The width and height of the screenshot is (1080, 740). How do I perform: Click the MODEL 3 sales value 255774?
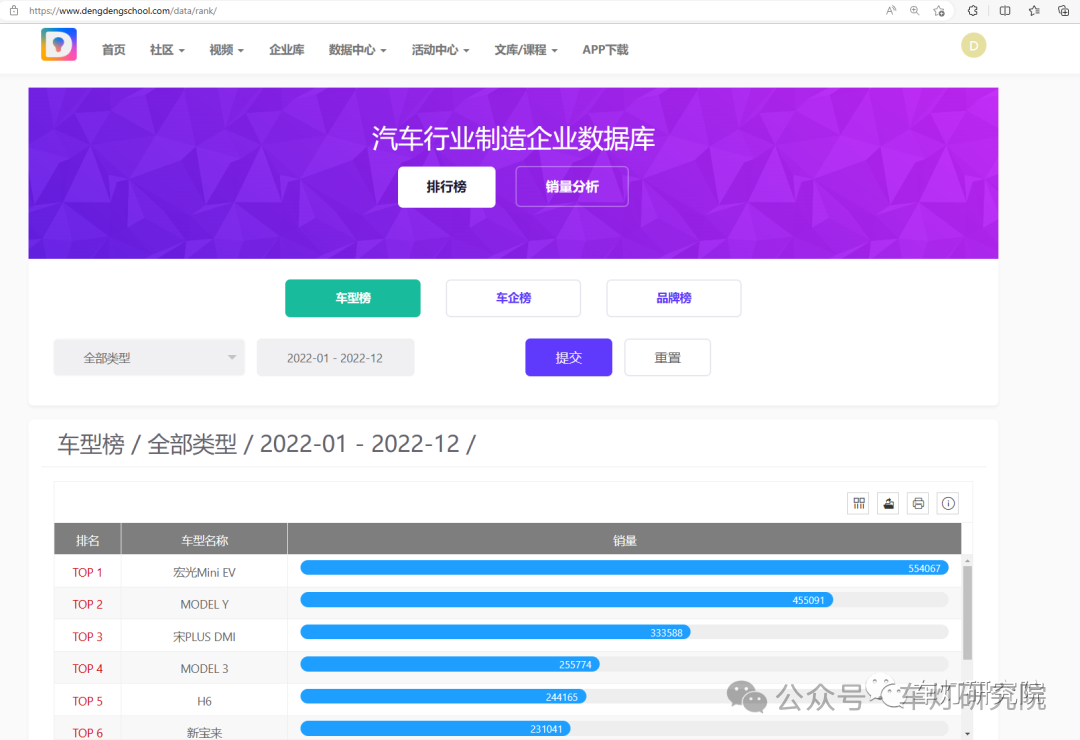[575, 665]
